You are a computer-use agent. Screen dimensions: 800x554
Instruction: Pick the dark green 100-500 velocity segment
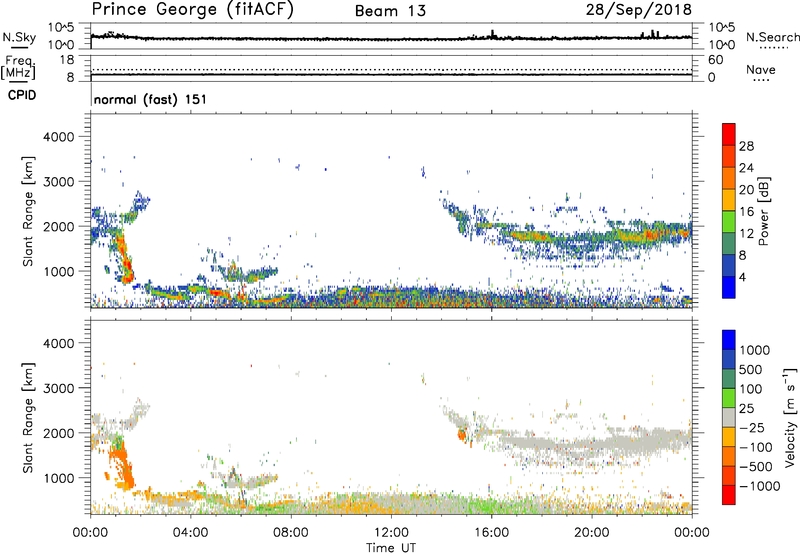(729, 379)
